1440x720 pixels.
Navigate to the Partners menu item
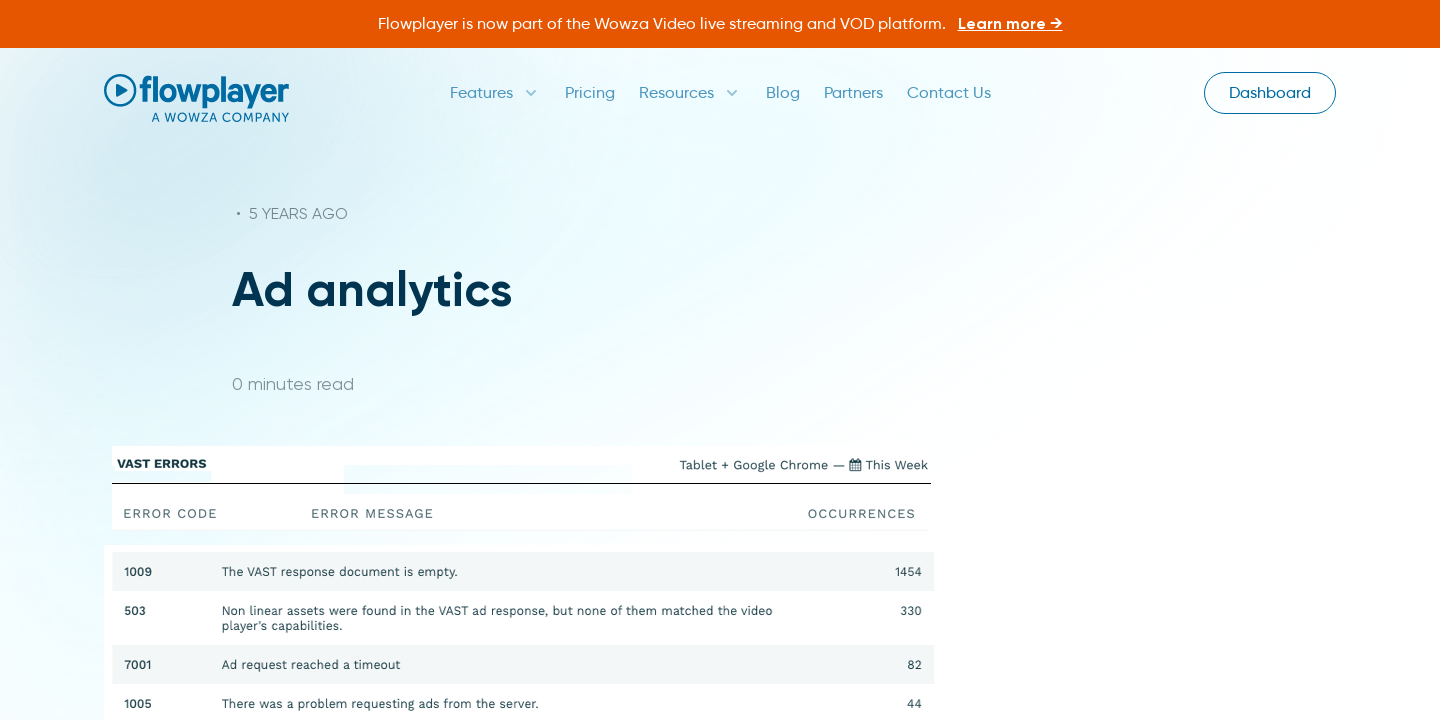853,92
